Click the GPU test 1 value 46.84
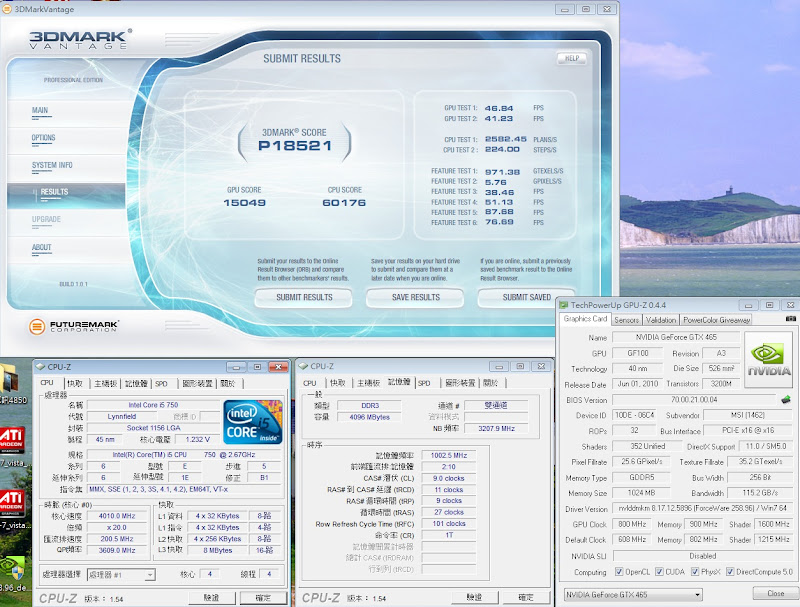The width and height of the screenshot is (800, 607). tap(499, 108)
